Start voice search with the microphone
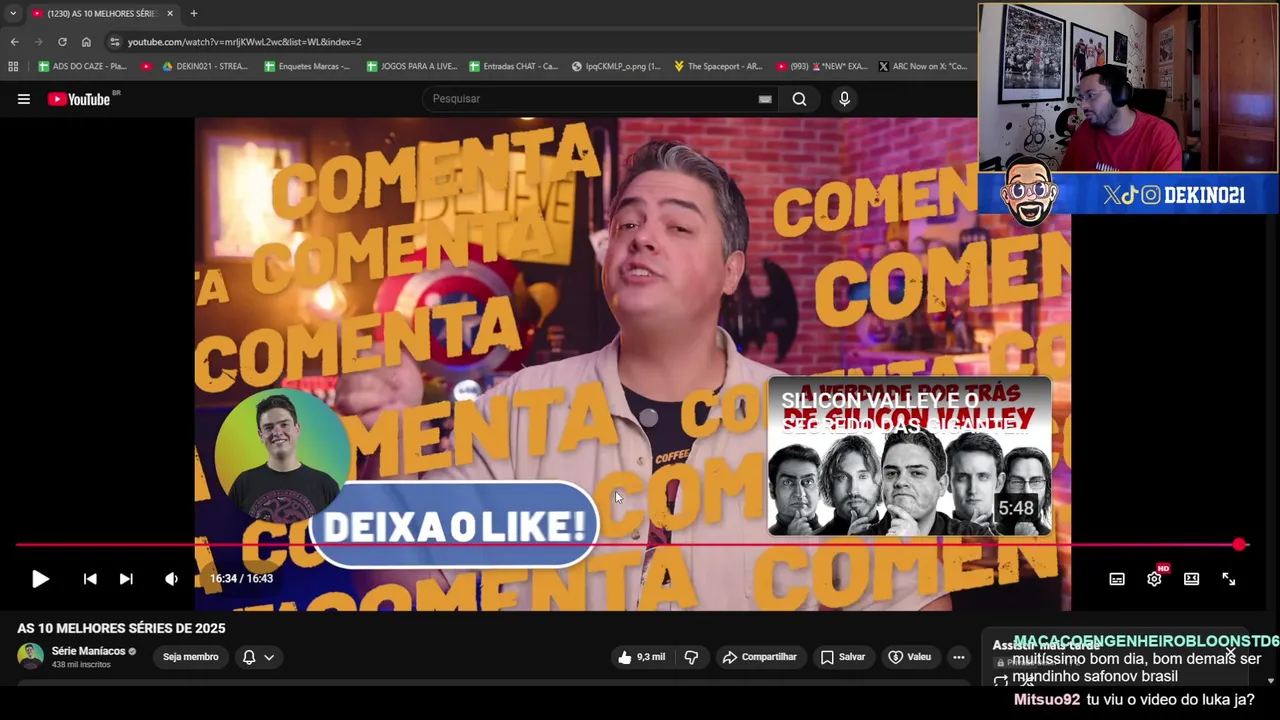Screen dimensions: 1280x720 [844, 99]
